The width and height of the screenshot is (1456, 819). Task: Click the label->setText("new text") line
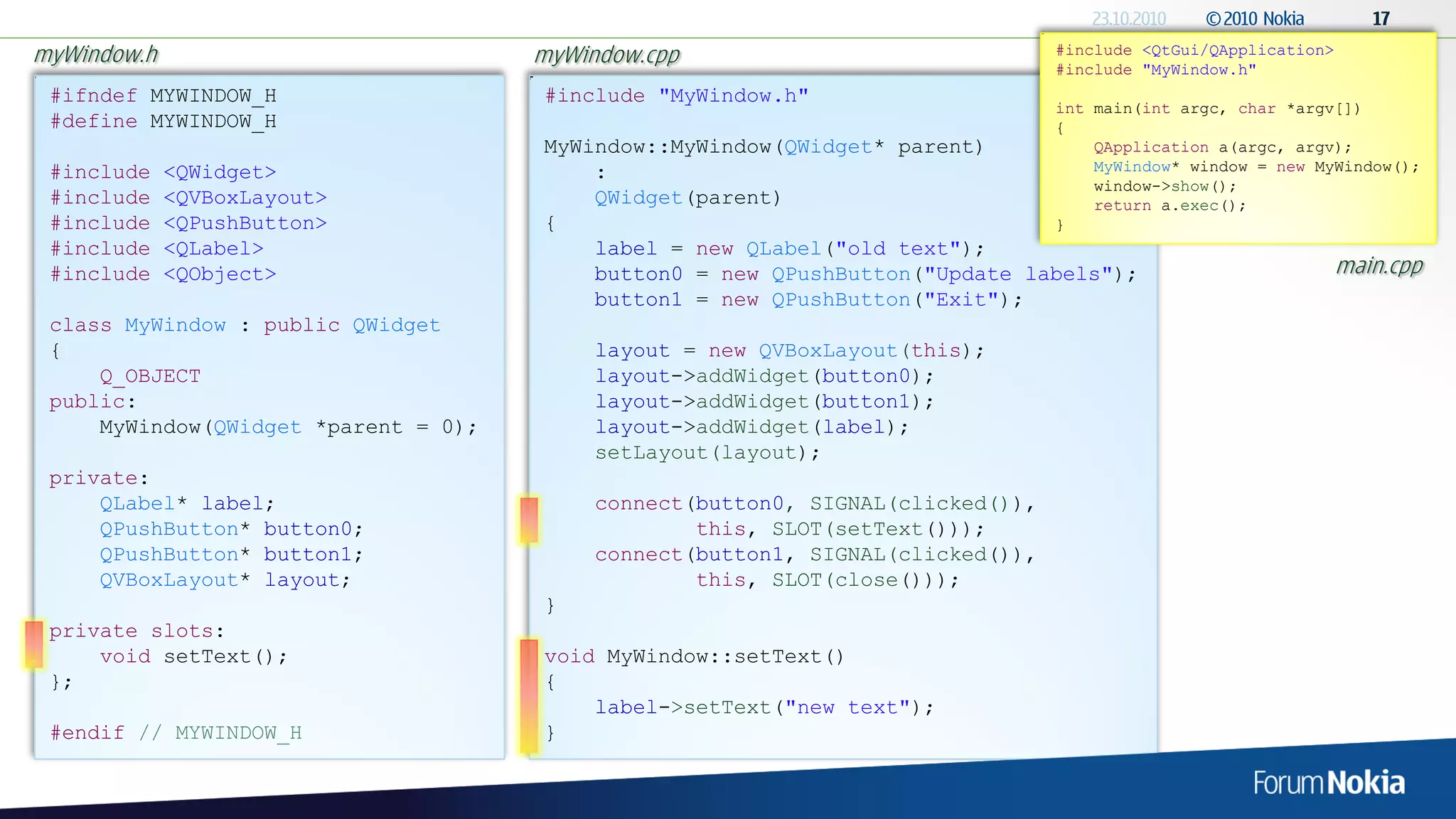tap(764, 707)
